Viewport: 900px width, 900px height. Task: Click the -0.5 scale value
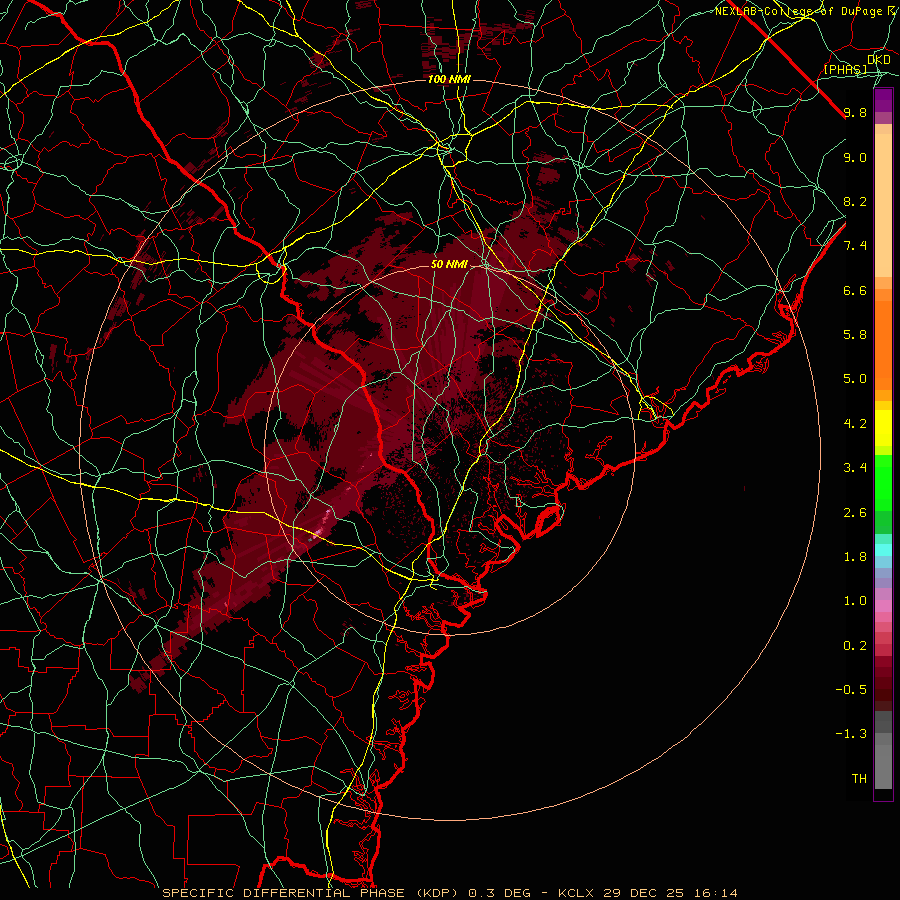tap(851, 690)
